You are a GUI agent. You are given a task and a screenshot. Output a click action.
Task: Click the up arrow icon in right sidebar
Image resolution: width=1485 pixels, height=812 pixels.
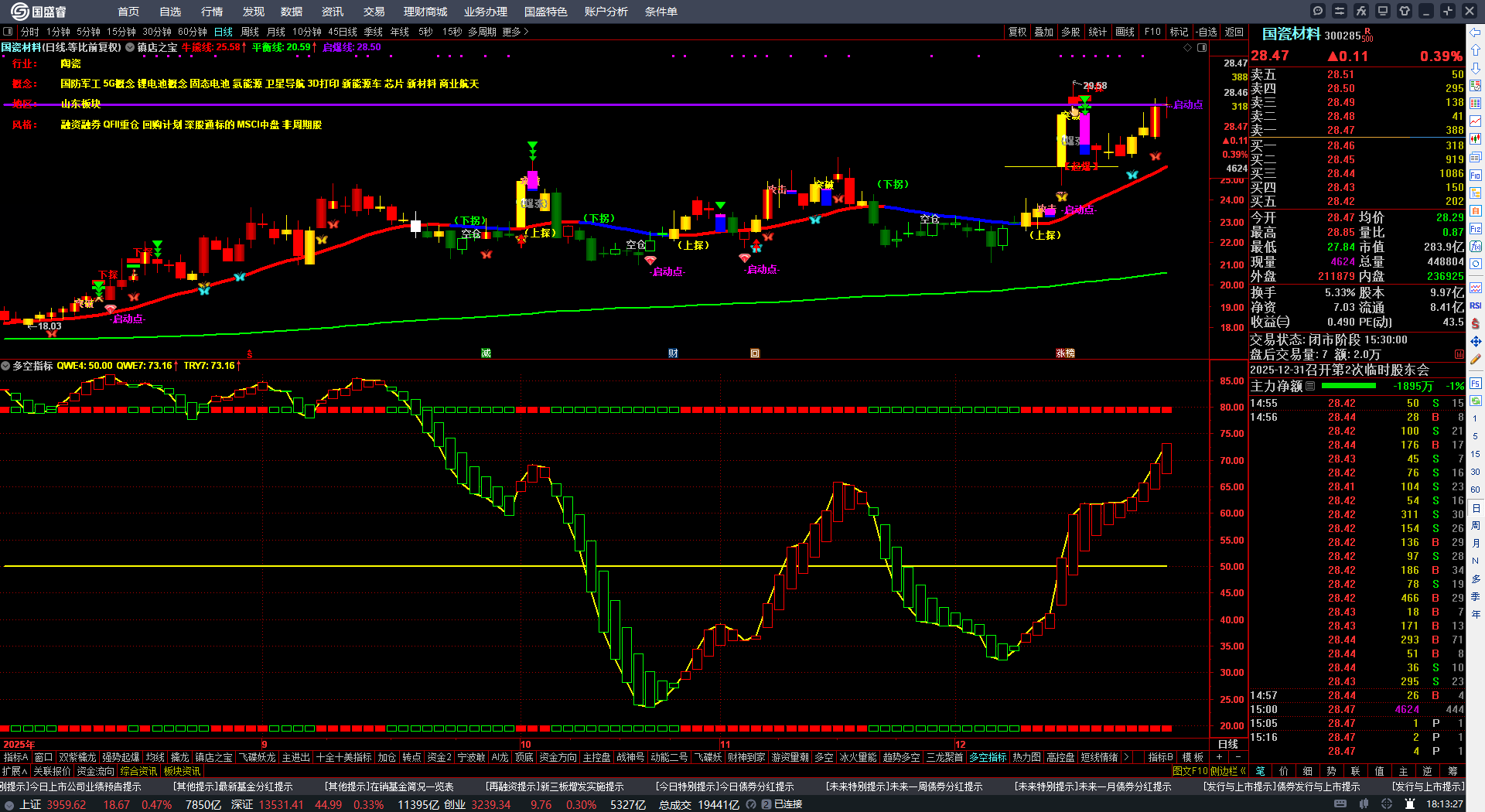1476,50
